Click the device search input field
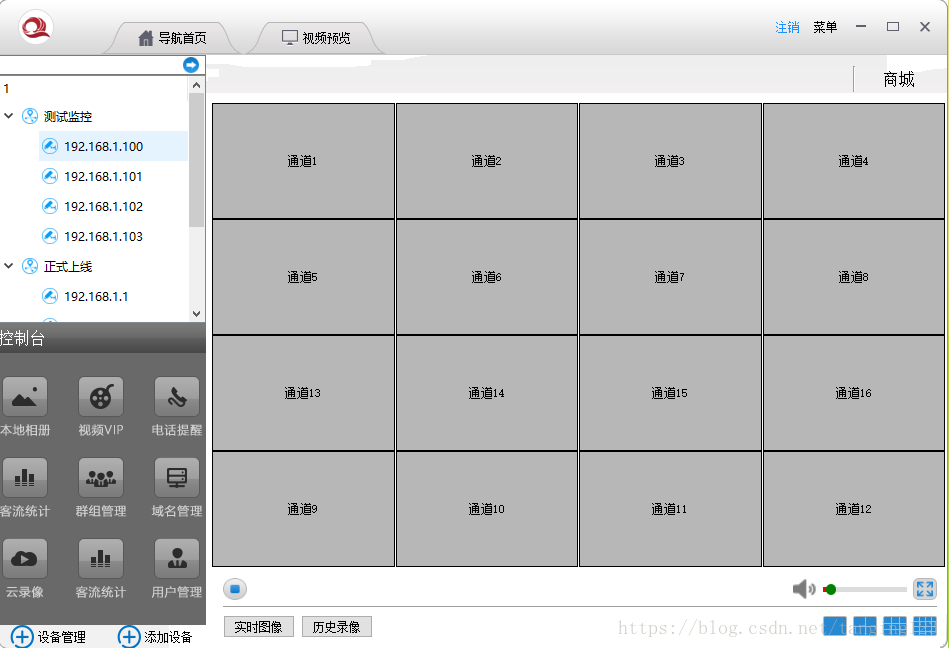The width and height of the screenshot is (949, 648). click(91, 65)
